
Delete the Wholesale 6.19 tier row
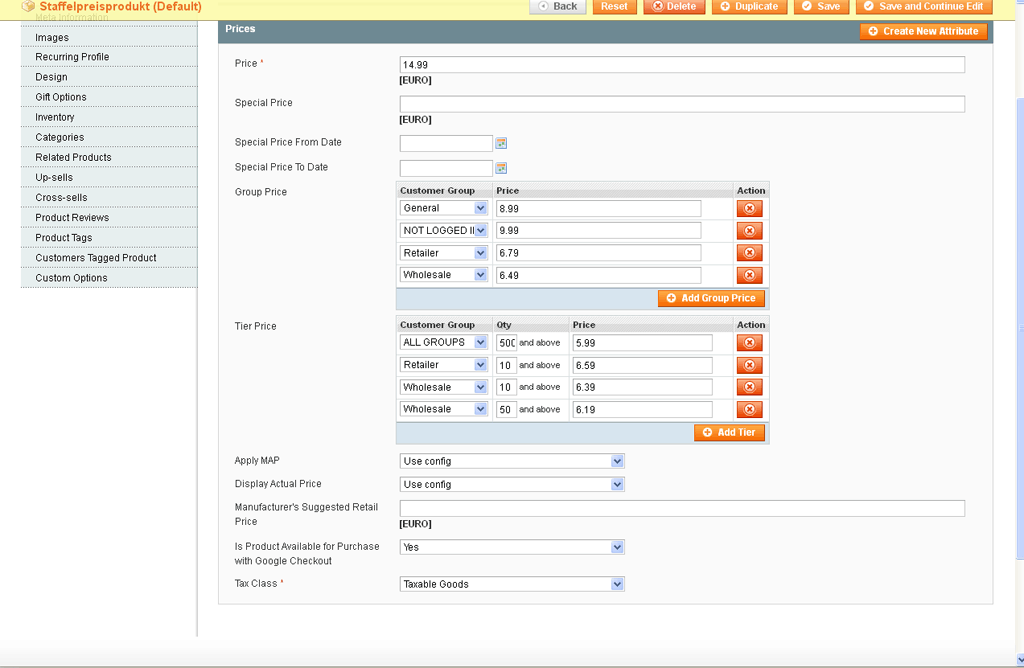click(x=749, y=410)
